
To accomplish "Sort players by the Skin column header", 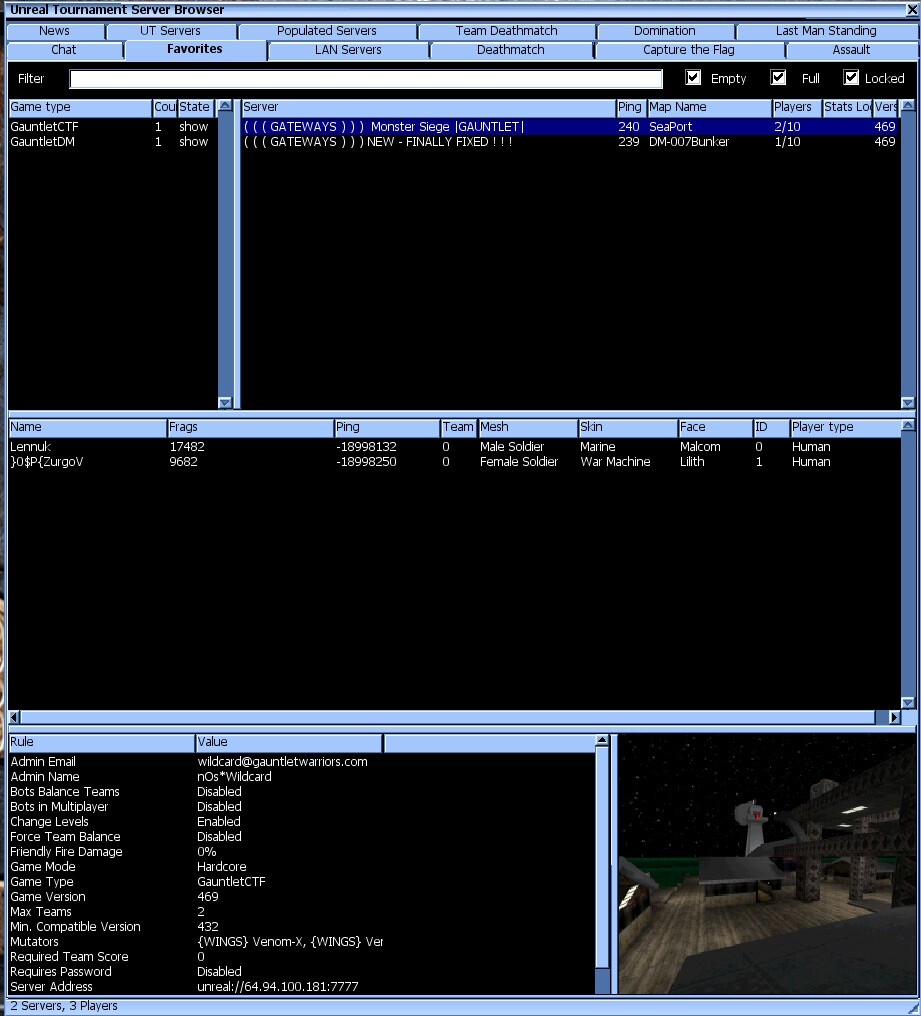I will point(627,427).
